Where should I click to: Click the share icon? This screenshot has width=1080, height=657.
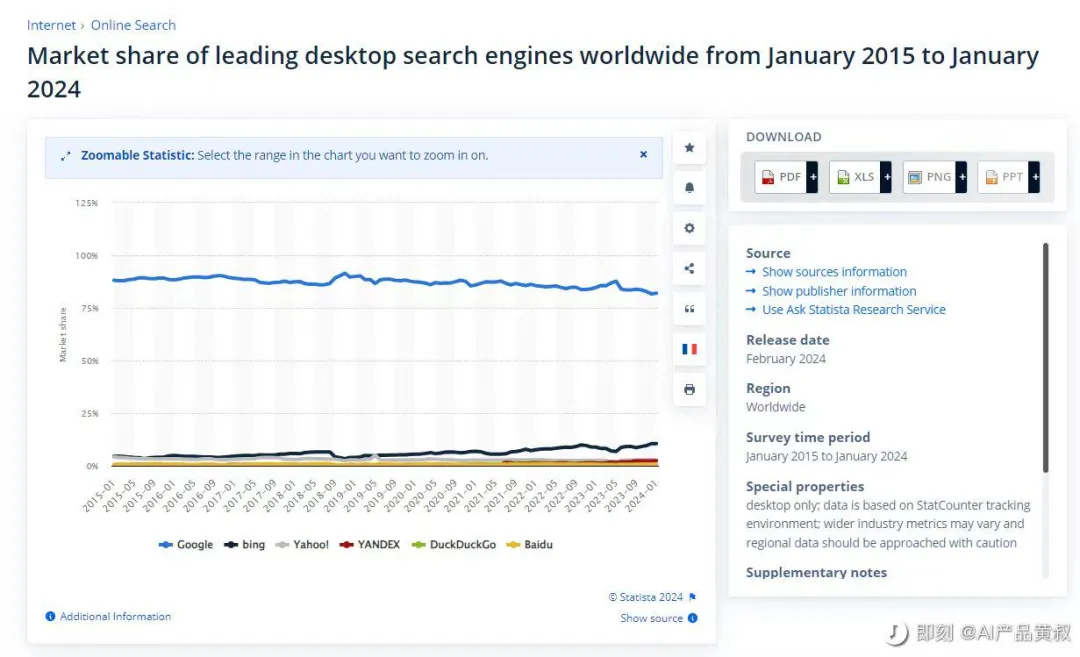click(689, 269)
